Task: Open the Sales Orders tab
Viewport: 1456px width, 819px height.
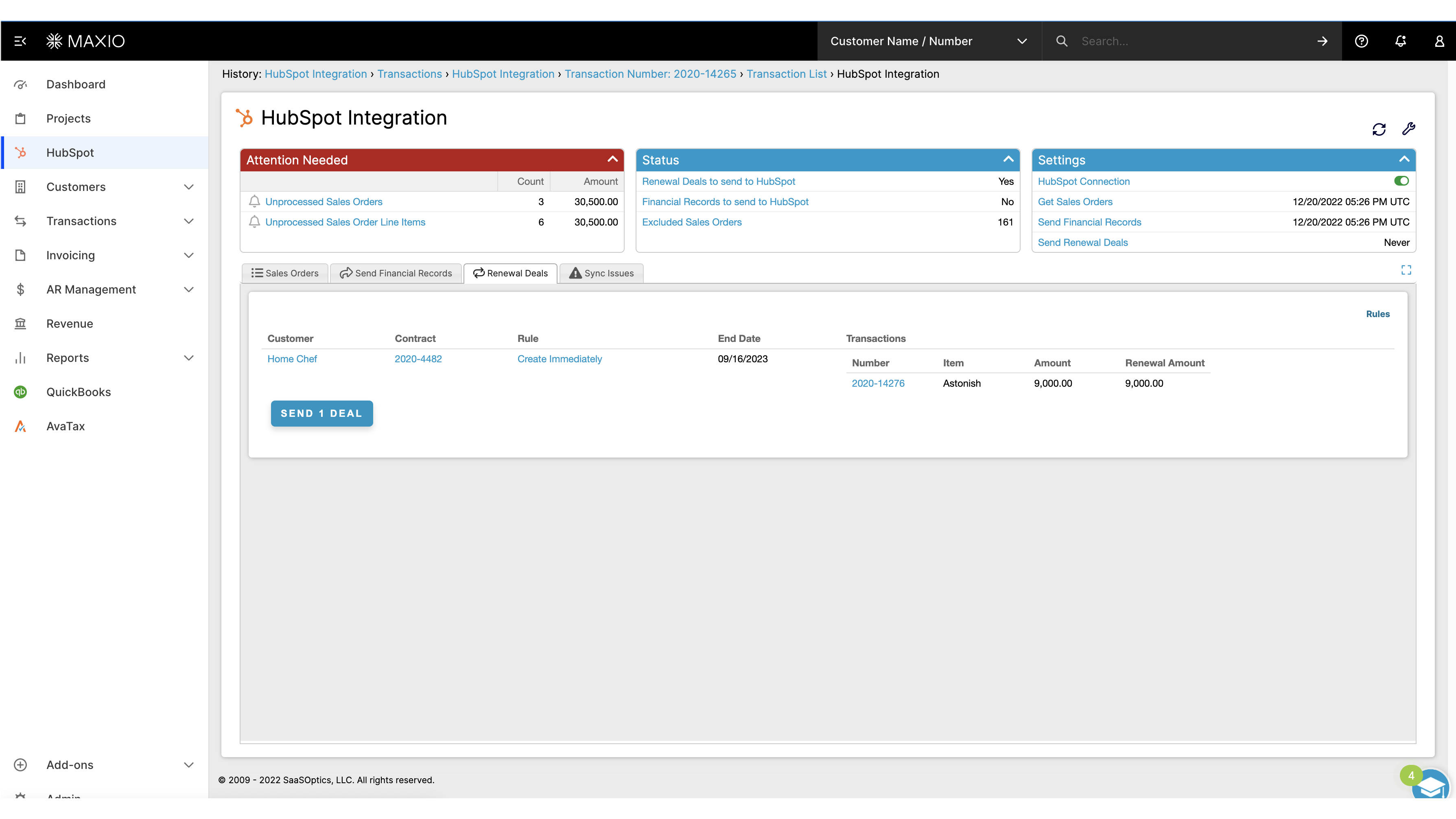Action: [x=284, y=273]
